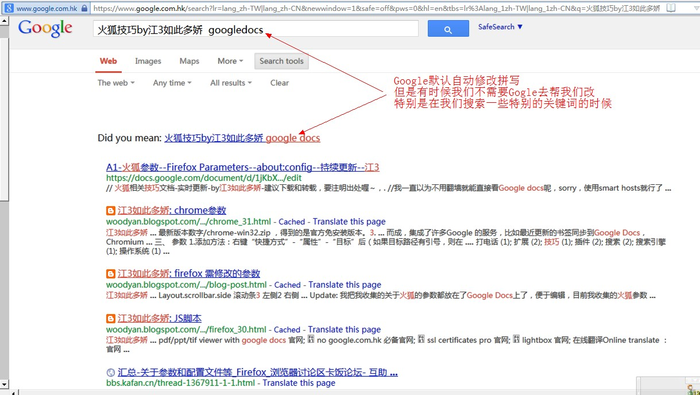This screenshot has width=700, height=395.
Task: Open the 汇总-关于参数和配置文件等 kafan result
Action: click(x=258, y=372)
